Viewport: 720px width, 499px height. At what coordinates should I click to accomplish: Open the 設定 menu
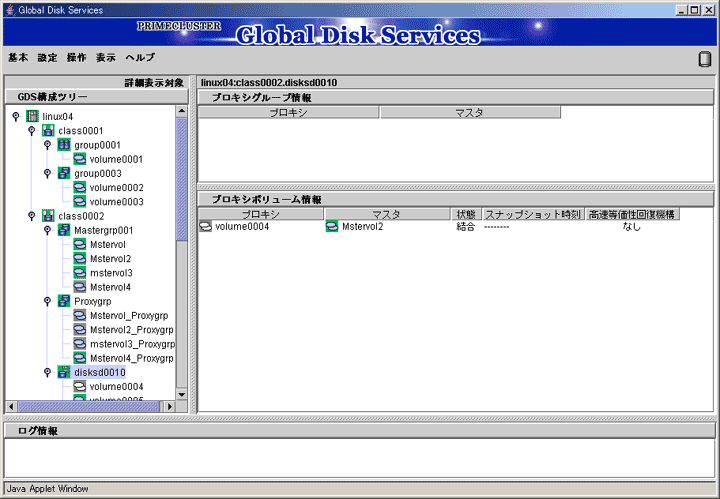48,58
